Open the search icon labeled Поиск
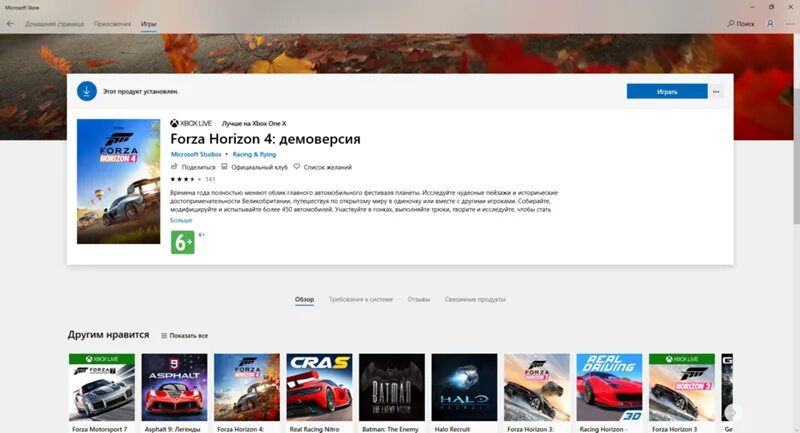 (x=741, y=24)
